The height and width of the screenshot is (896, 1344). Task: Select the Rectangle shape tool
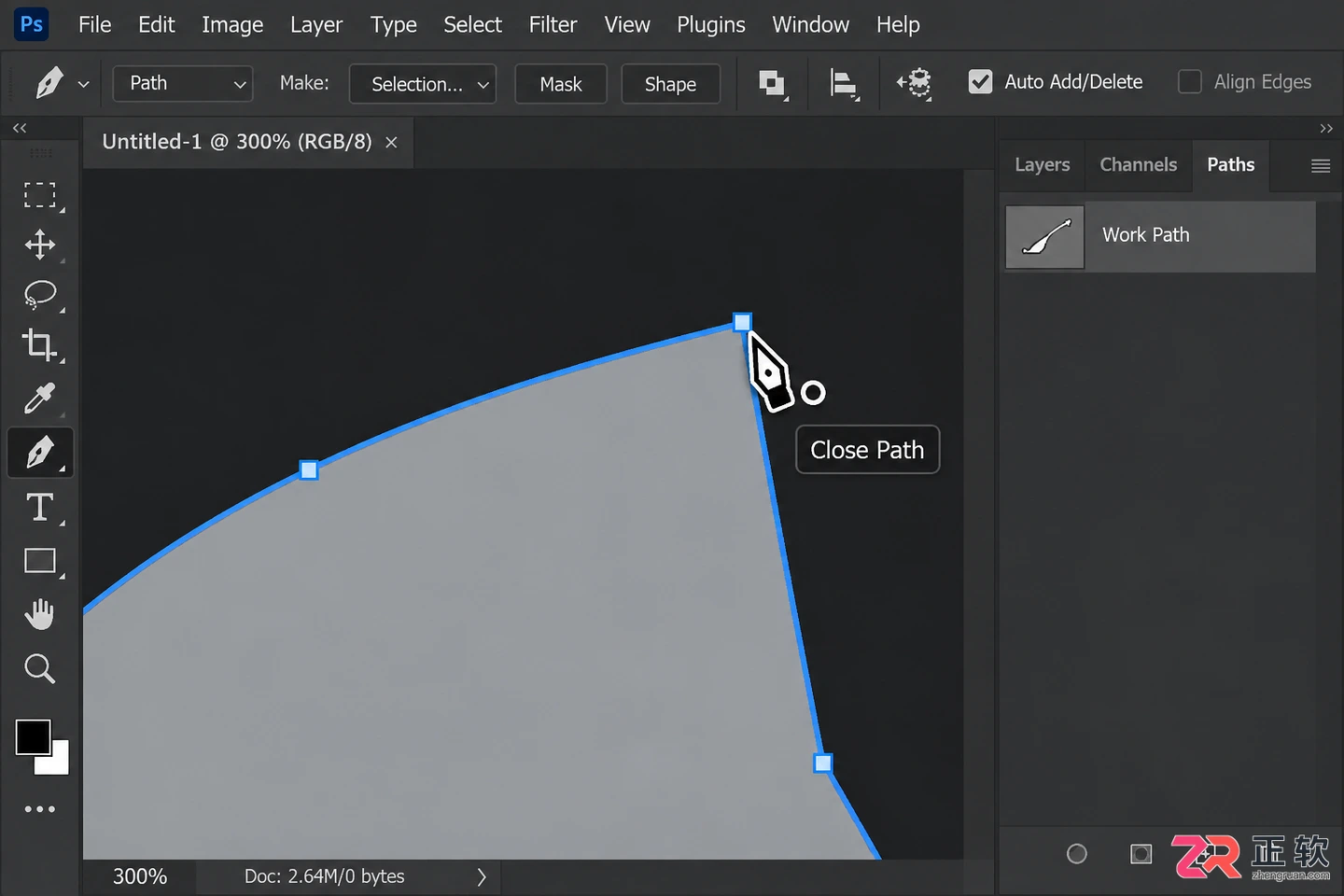pyautogui.click(x=39, y=561)
